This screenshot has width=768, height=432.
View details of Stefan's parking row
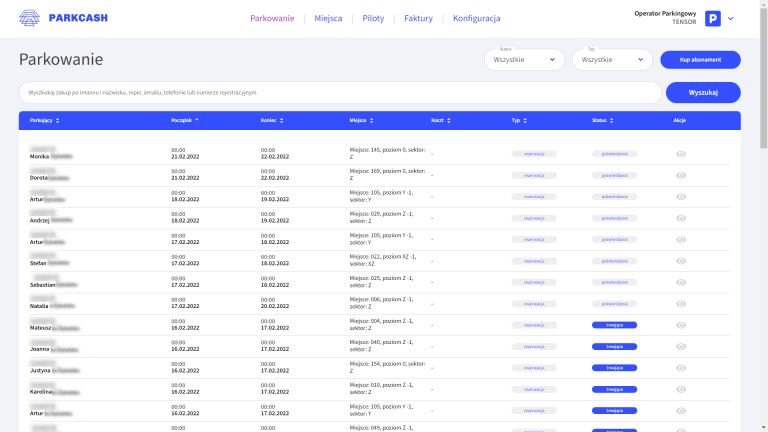(x=681, y=261)
